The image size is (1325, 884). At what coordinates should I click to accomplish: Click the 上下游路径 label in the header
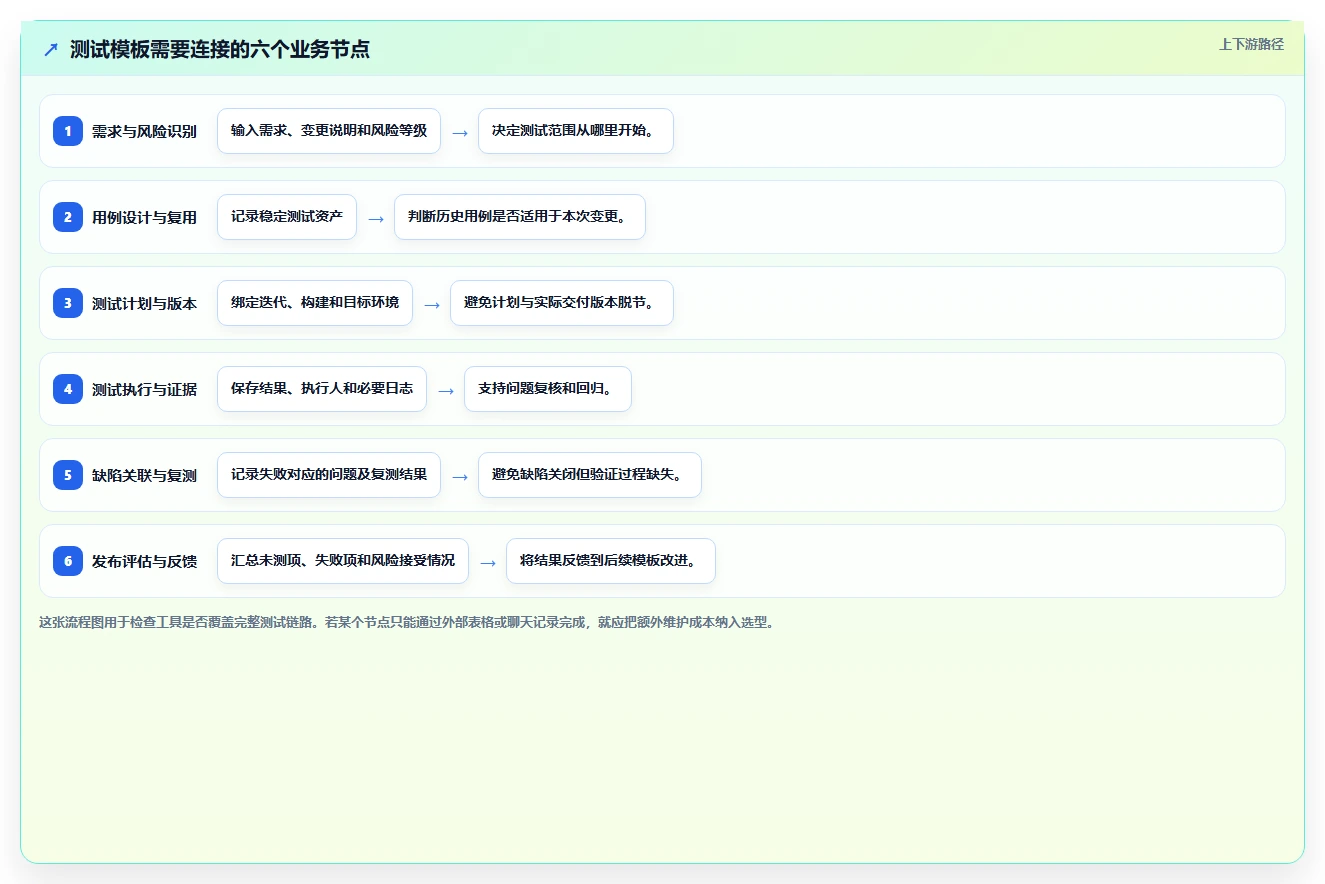pyautogui.click(x=1251, y=44)
